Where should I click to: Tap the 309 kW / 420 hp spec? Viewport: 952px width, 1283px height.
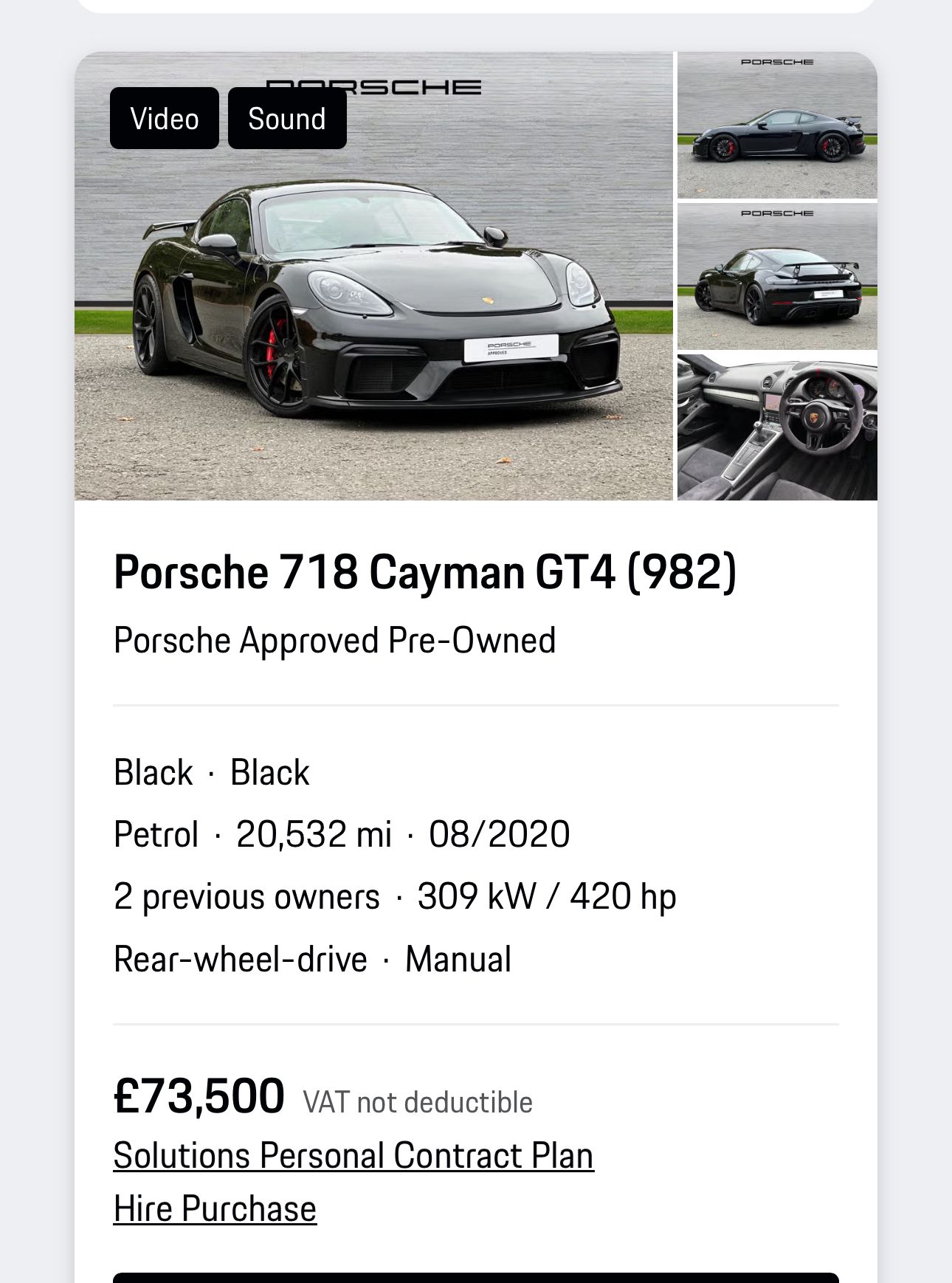tap(547, 897)
